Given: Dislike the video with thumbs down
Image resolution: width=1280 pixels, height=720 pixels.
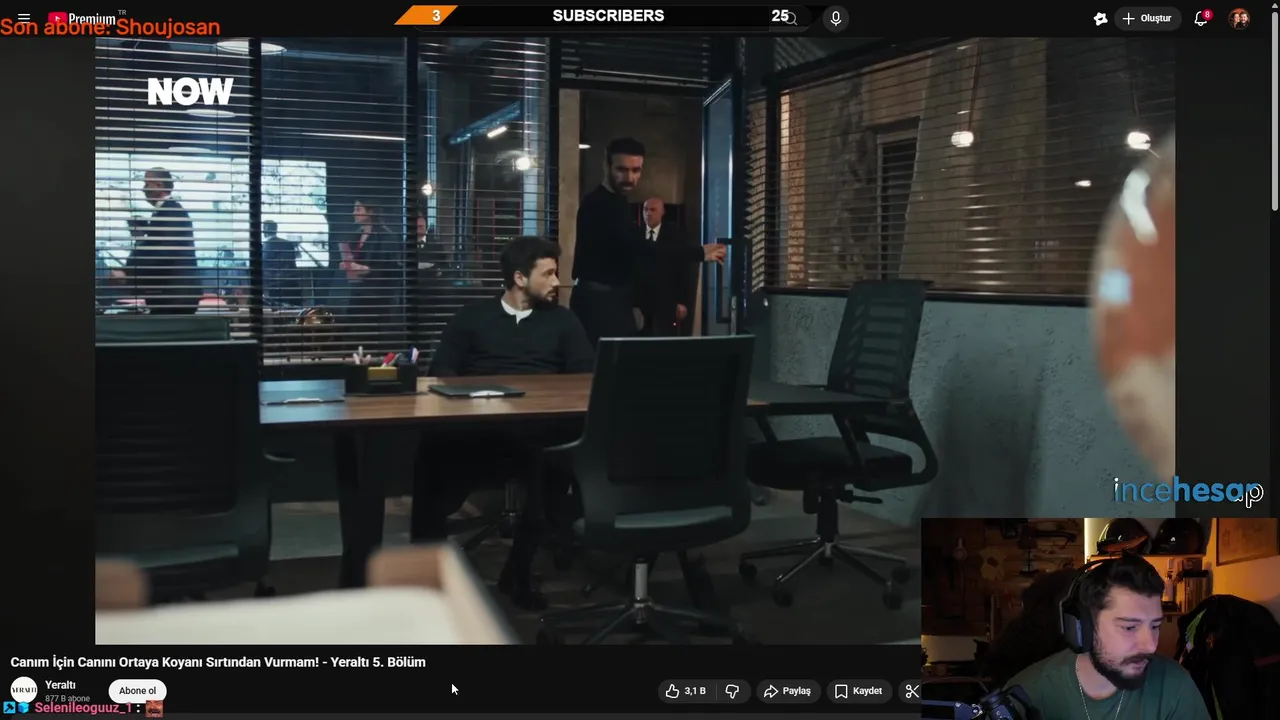Looking at the screenshot, I should [x=732, y=691].
